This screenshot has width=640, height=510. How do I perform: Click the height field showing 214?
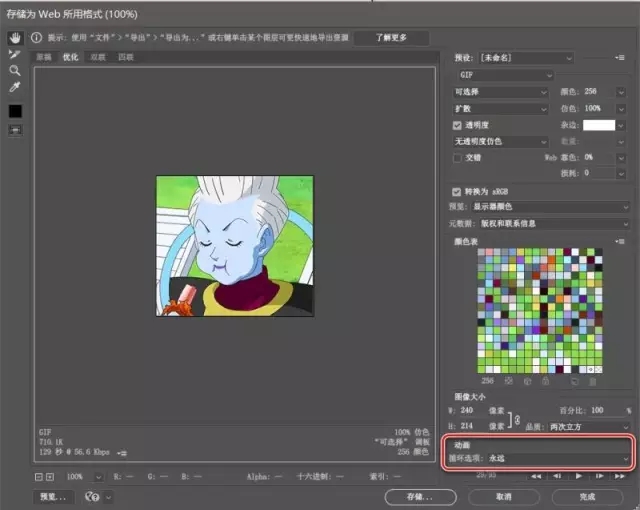coord(471,426)
